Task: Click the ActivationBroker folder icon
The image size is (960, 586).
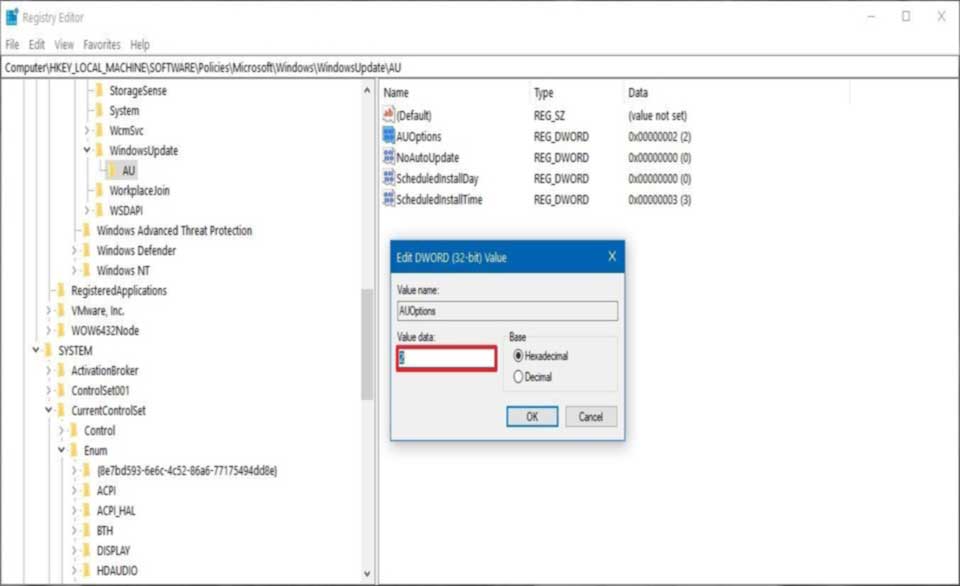Action: pyautogui.click(x=61, y=370)
